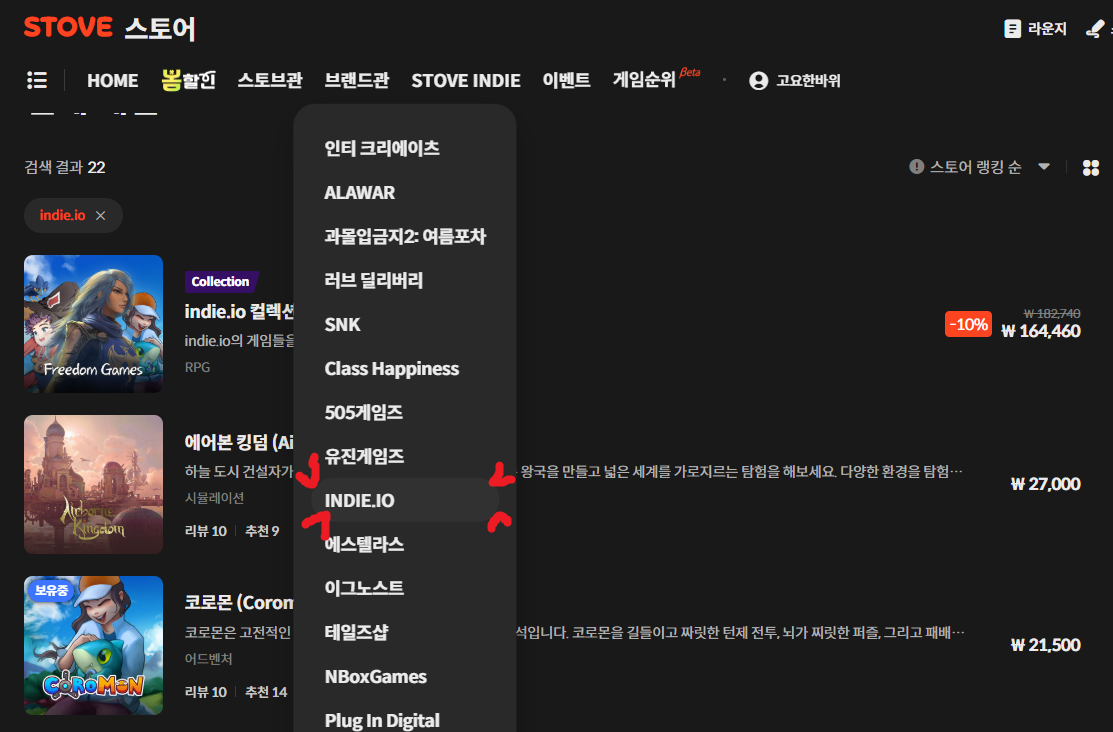1113x732 pixels.
Task: Click the Collection badge label
Action: 221,282
